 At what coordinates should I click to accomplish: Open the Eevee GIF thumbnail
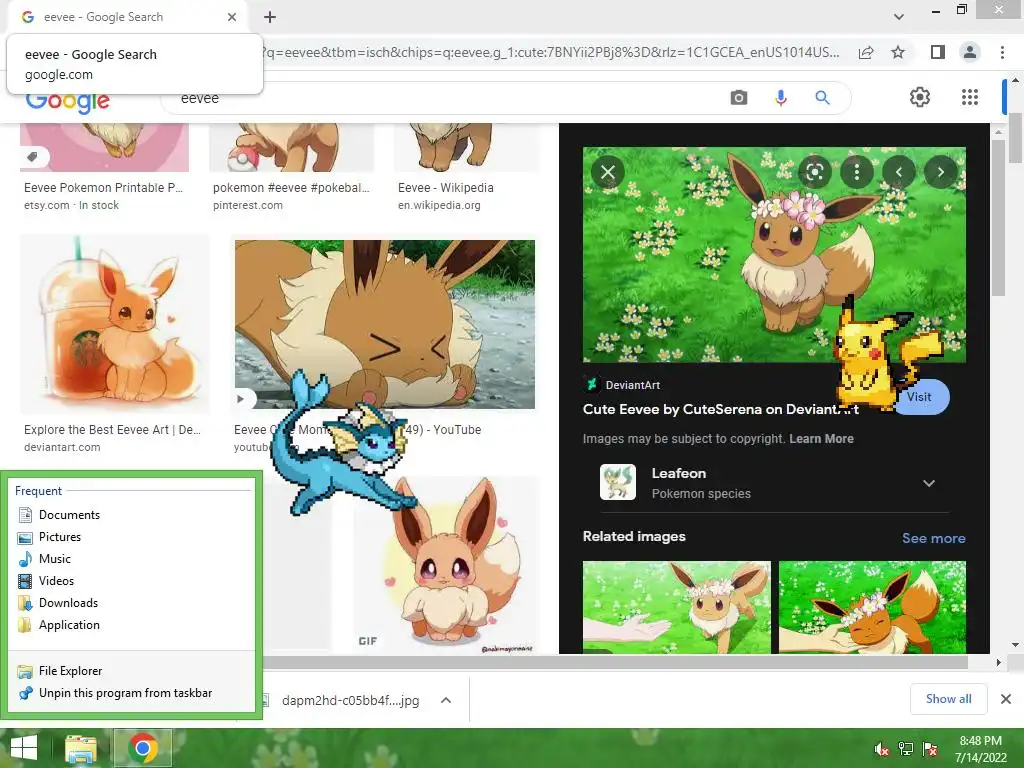pos(446,565)
